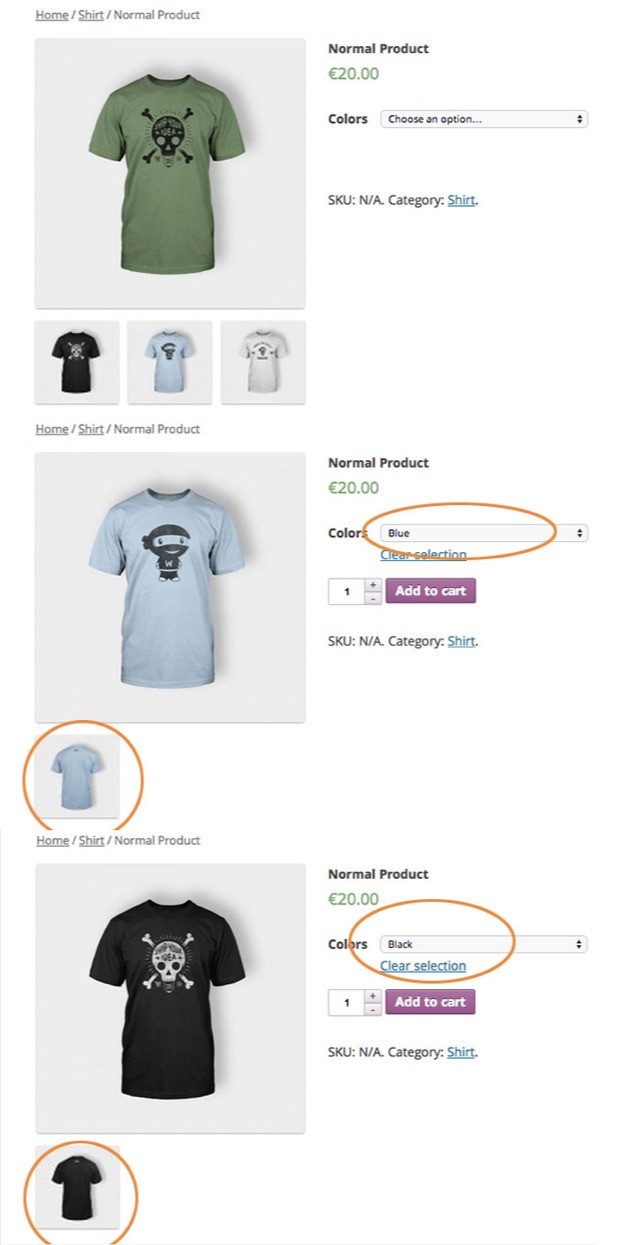Image resolution: width=617 pixels, height=1245 pixels.
Task: Click the large green shirt product image
Action: 169,173
